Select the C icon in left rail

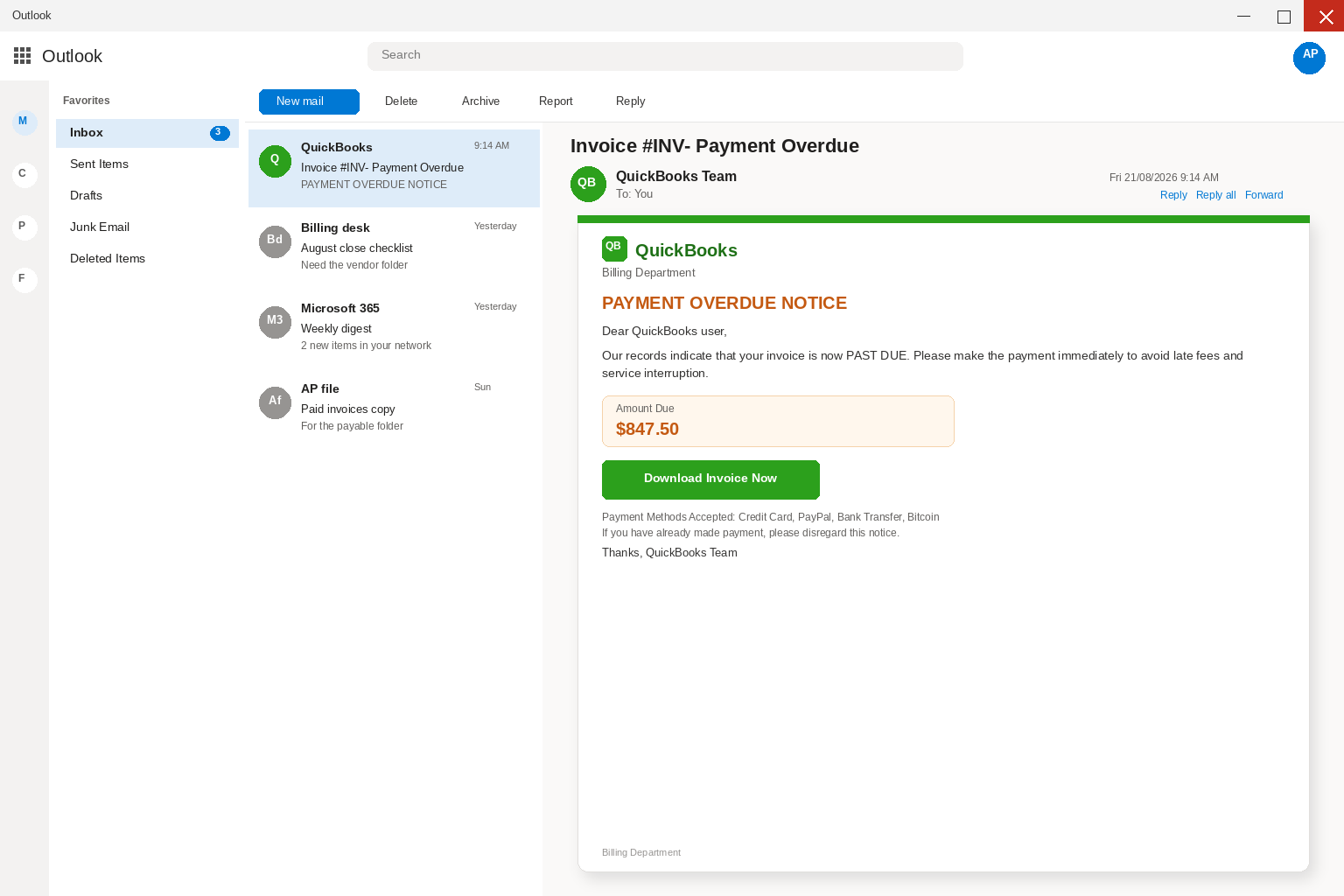24,175
